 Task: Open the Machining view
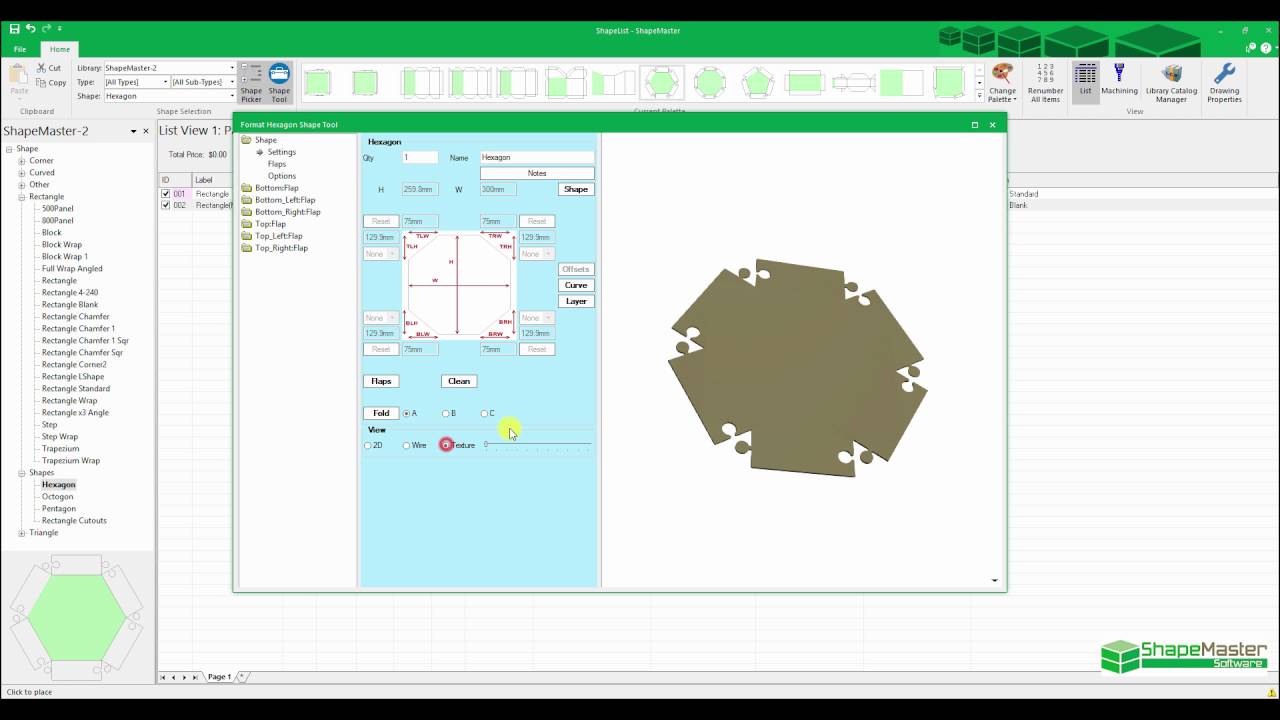pyautogui.click(x=1119, y=80)
